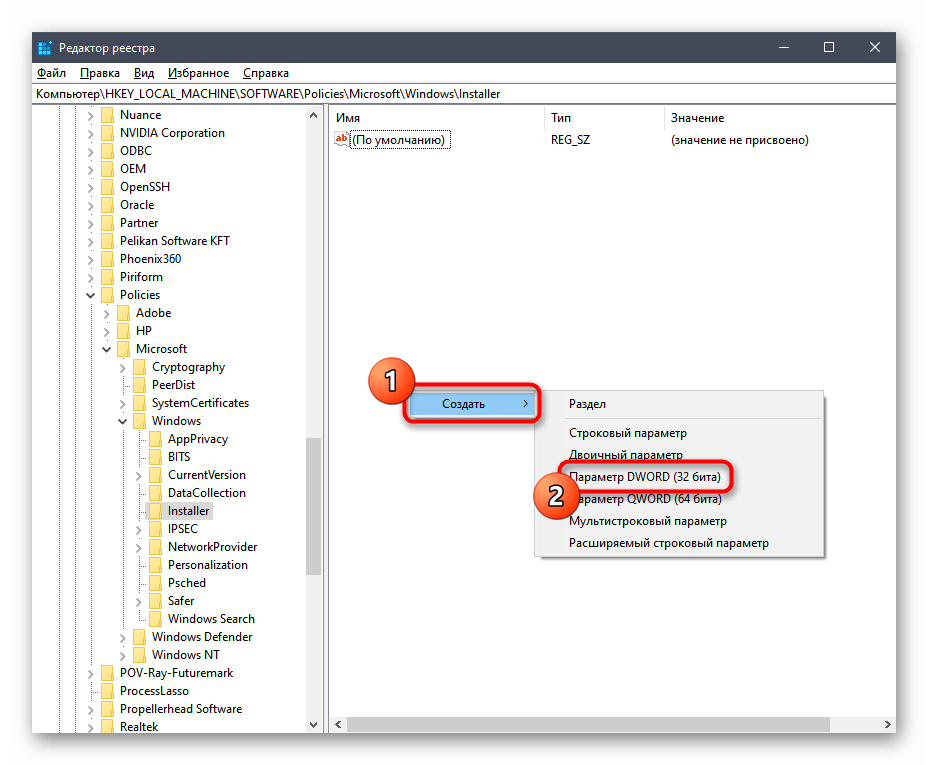Expand the CurrentVersion key
The width and height of the screenshot is (928, 765).
click(138, 476)
